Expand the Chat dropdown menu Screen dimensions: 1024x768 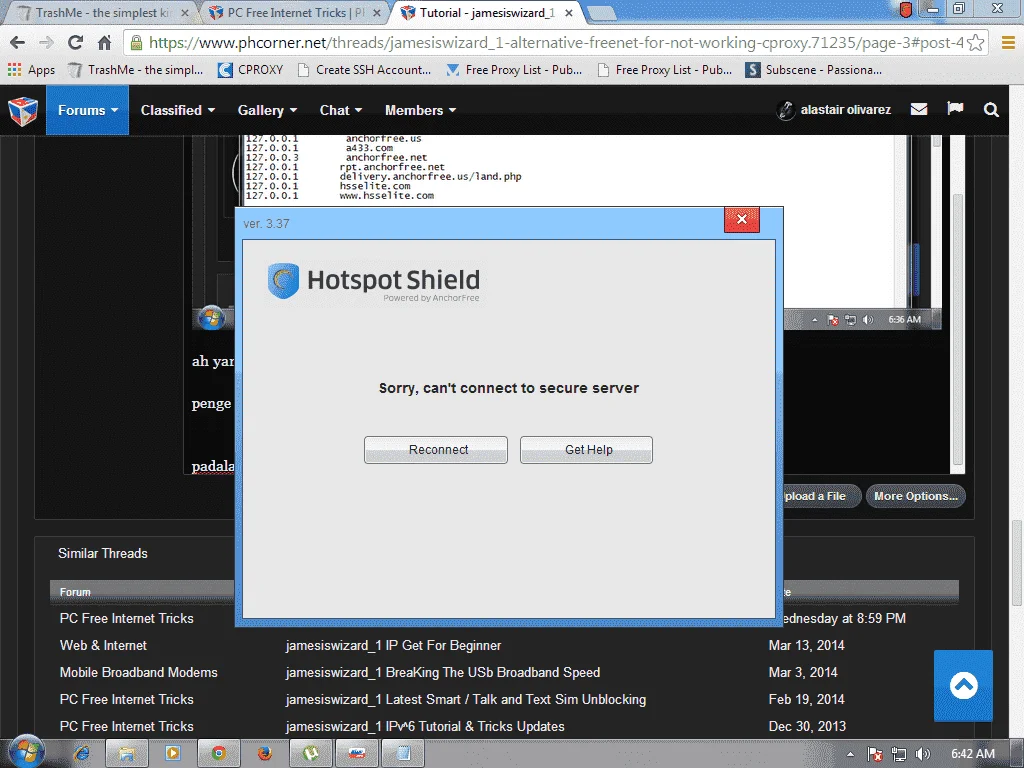[340, 110]
